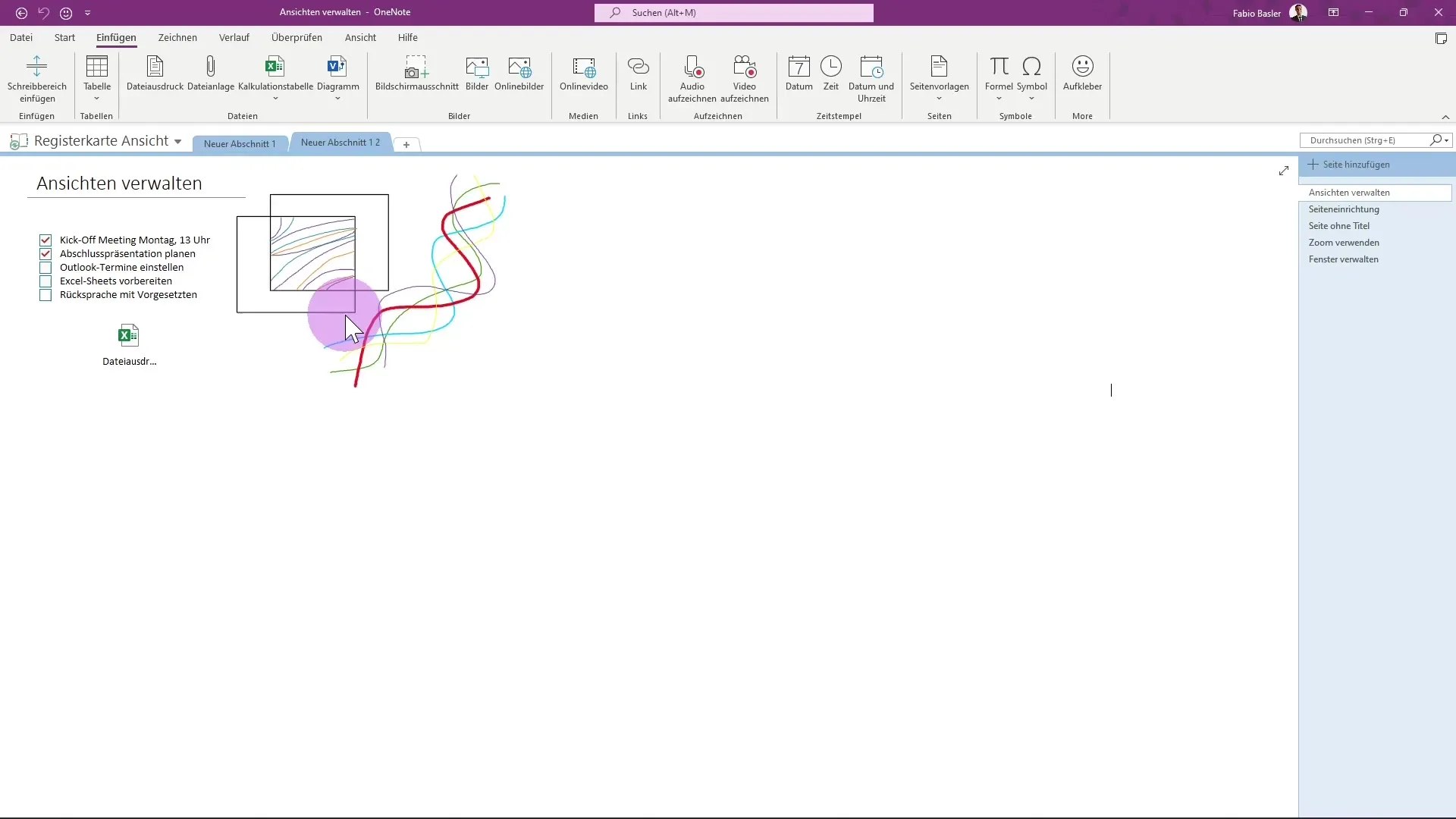
Task: Open Kalkulationstabelle dropdown arrow
Action: point(275,99)
